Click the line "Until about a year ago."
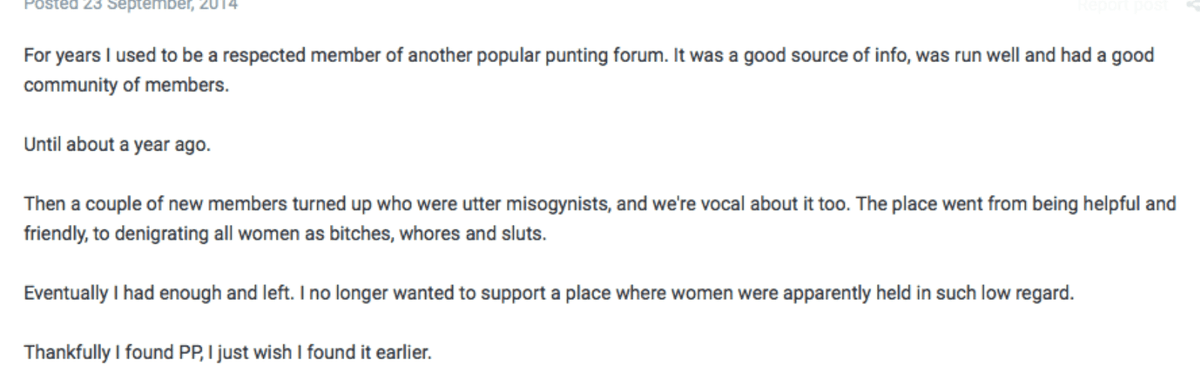This screenshot has height=380, width=1200. pyautogui.click(x=116, y=143)
